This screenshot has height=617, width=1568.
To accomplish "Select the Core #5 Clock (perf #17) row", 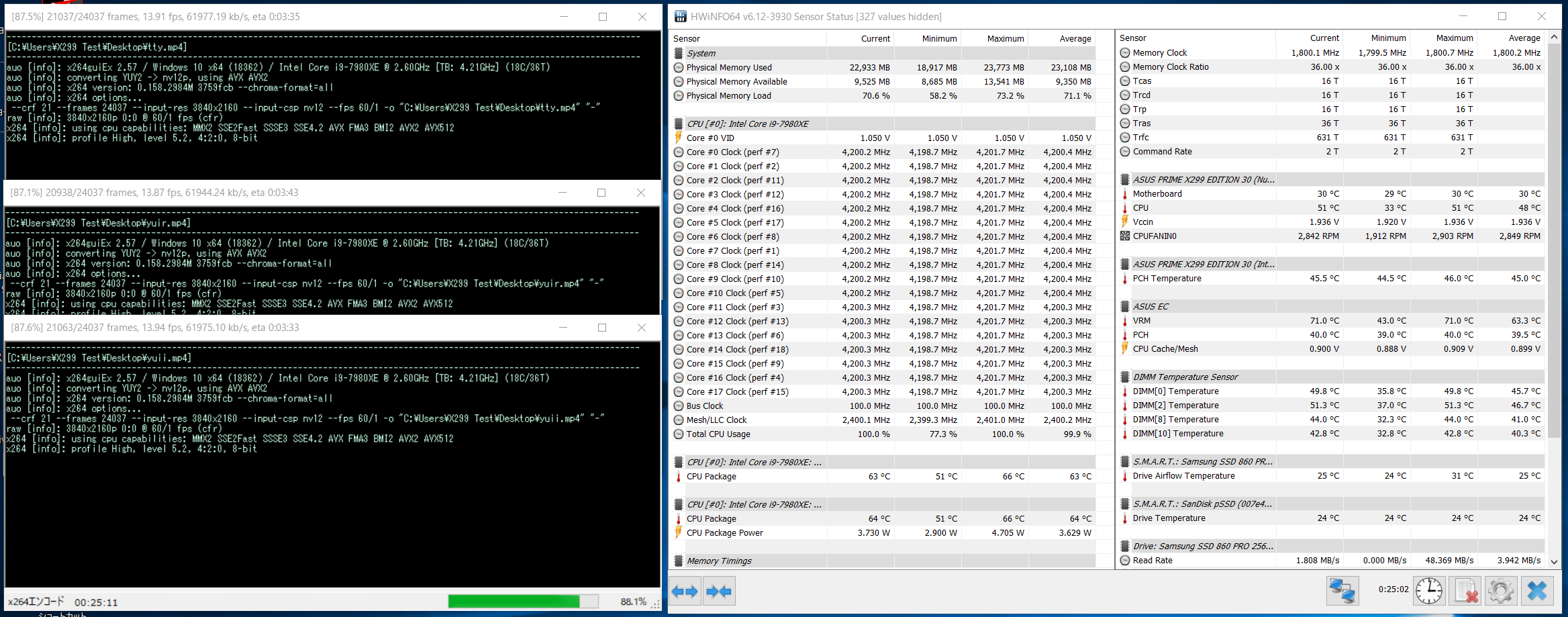I will click(883, 222).
